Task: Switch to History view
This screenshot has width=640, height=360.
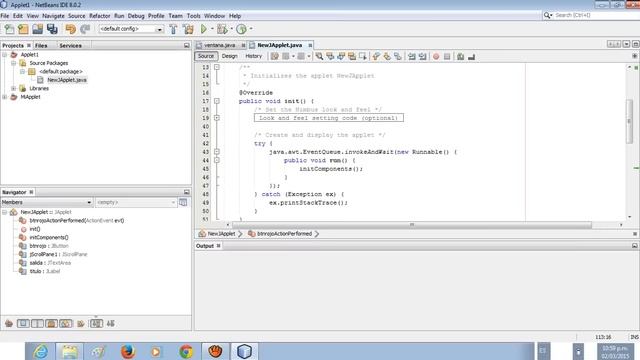Action: pyautogui.click(x=253, y=56)
